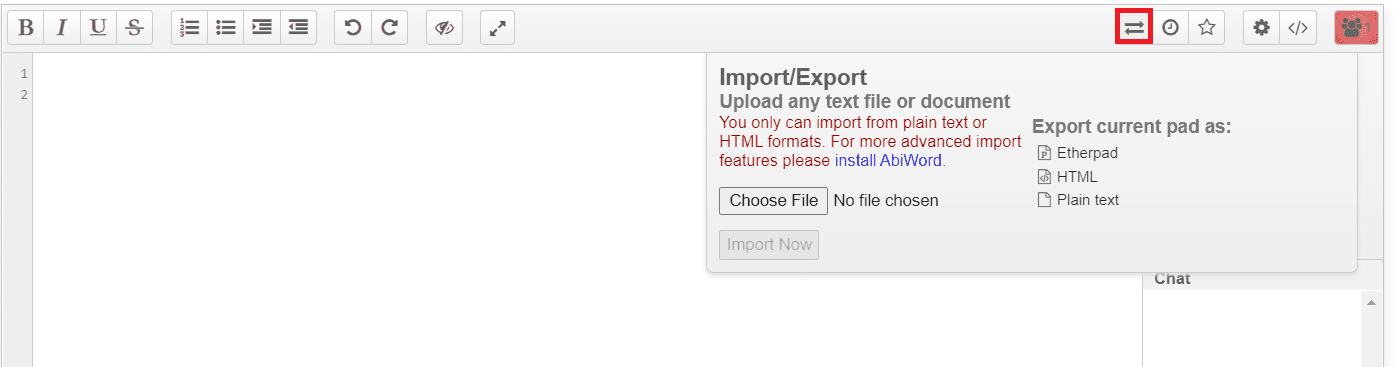Image resolution: width=1398 pixels, height=367 pixels.
Task: Save revision with the star icon
Action: 1206,28
